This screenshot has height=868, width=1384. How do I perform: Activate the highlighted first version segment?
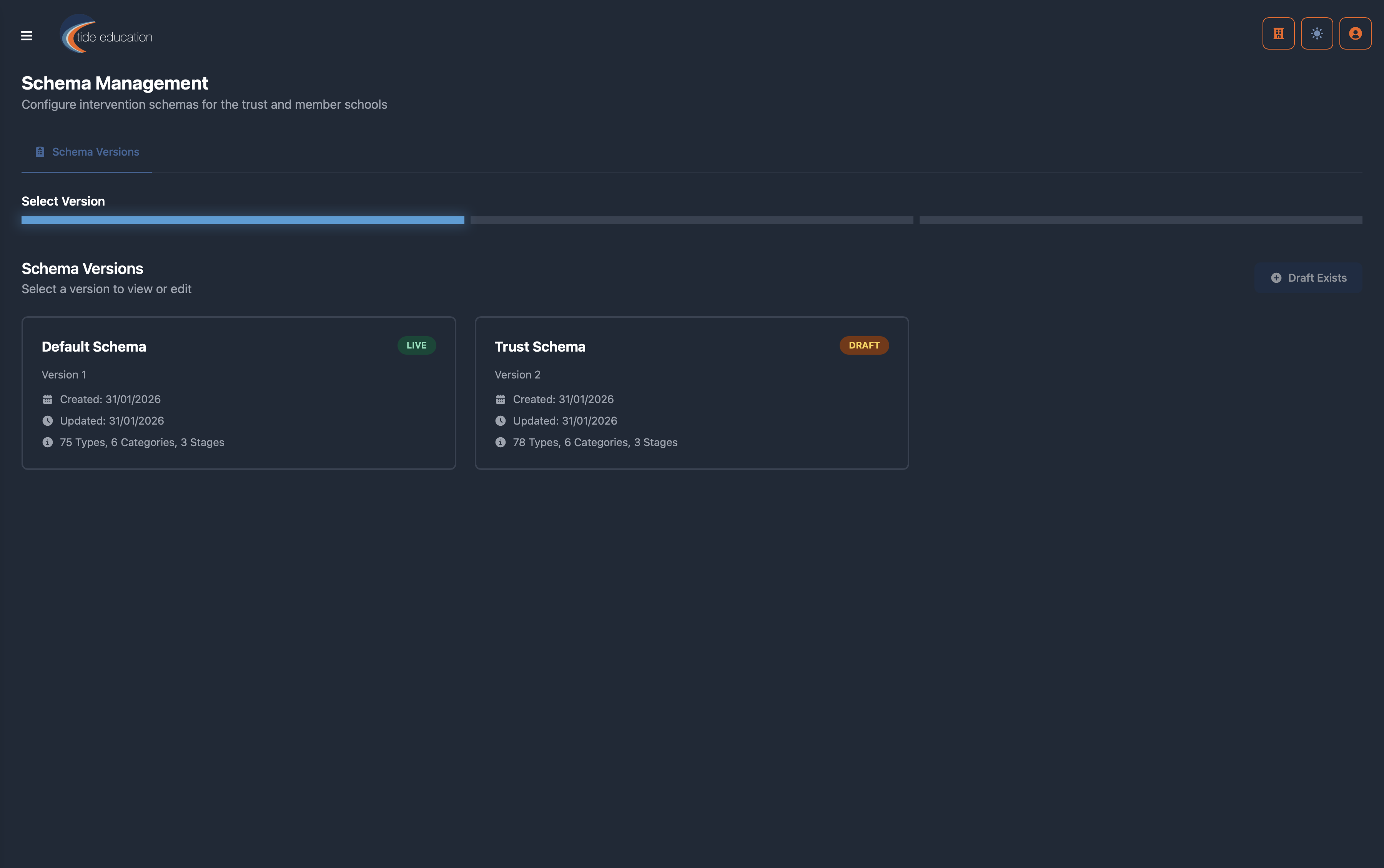[x=242, y=220]
